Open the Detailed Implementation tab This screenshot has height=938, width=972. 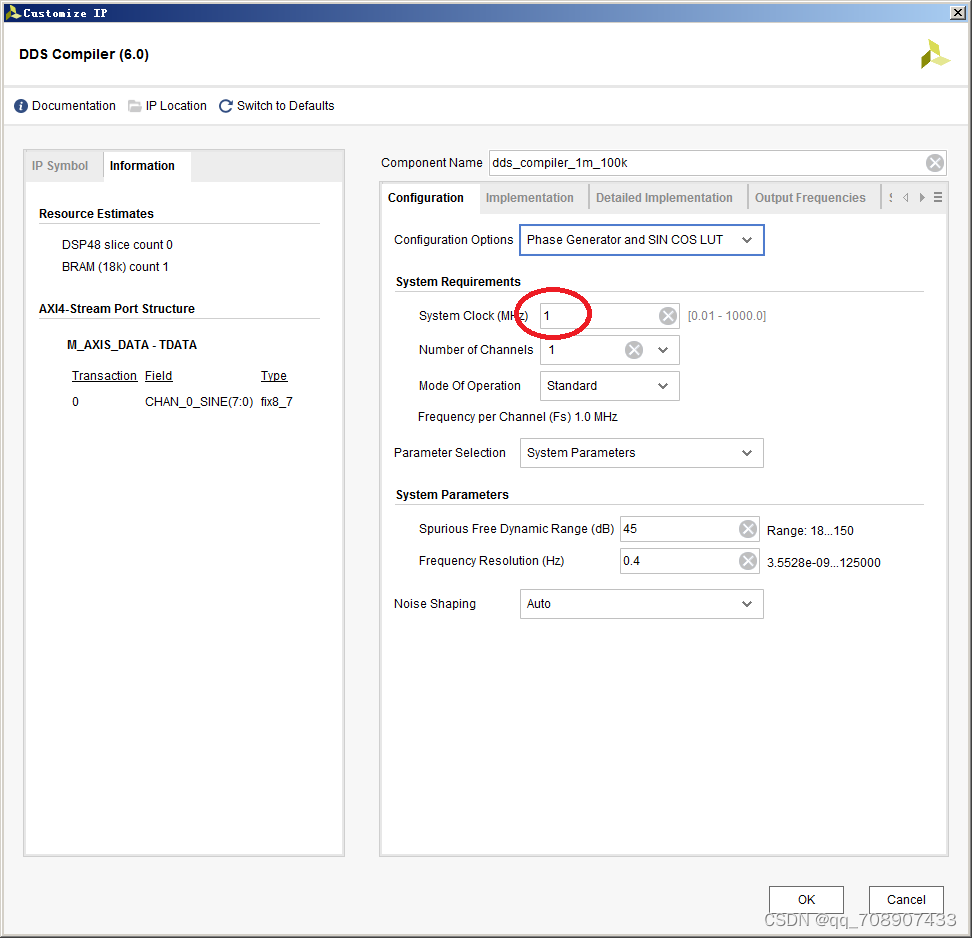(x=664, y=198)
